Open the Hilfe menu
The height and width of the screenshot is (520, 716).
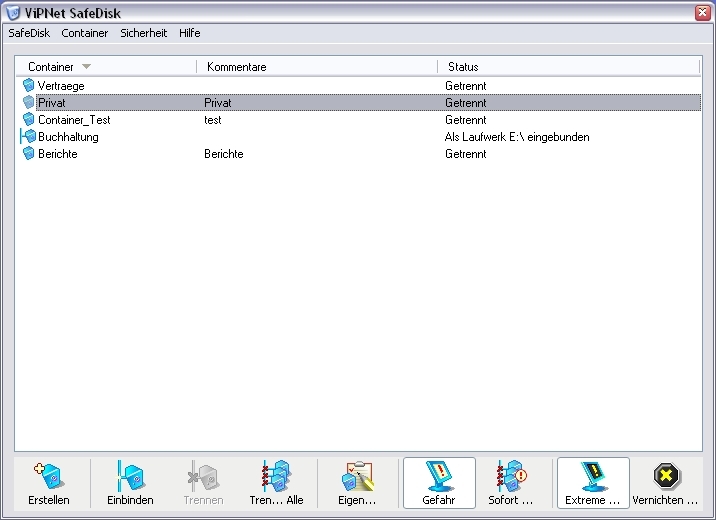(x=190, y=33)
